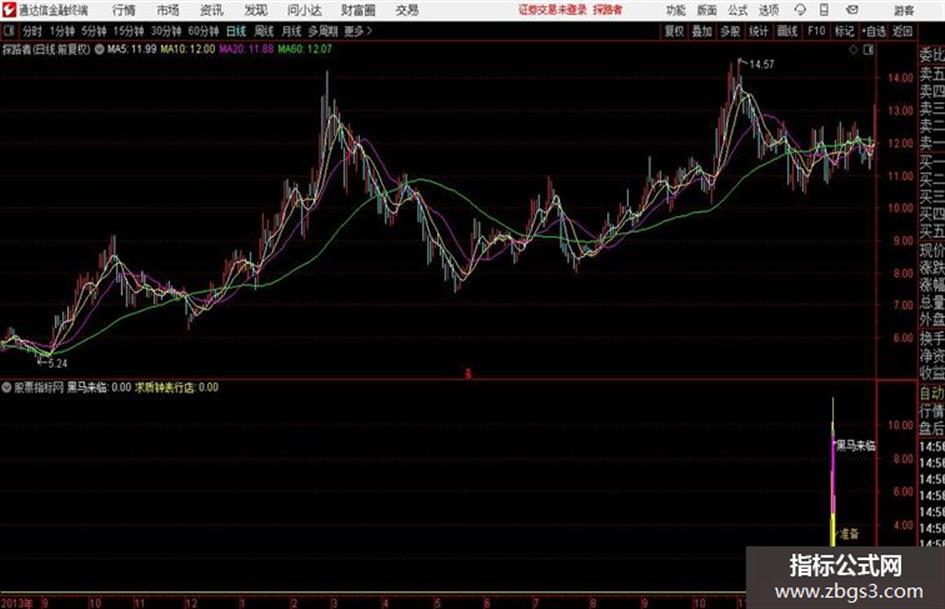The height and width of the screenshot is (609, 945).
Task: Click the 求购钟表行店: 0.00 indicator value
Action: (x=177, y=387)
